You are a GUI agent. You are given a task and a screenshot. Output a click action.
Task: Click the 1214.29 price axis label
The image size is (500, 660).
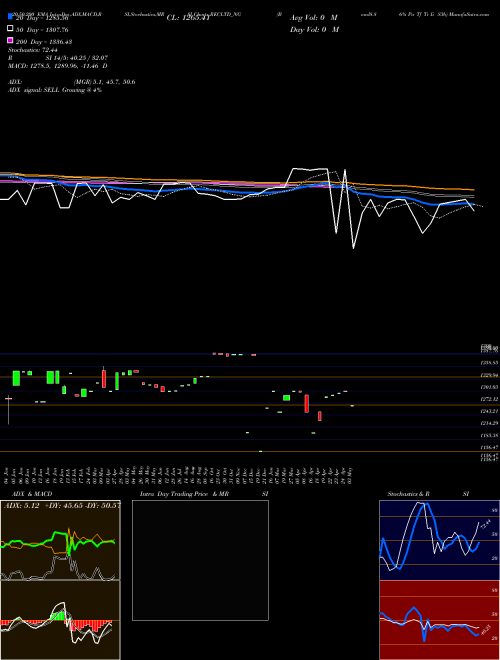tap(490, 423)
